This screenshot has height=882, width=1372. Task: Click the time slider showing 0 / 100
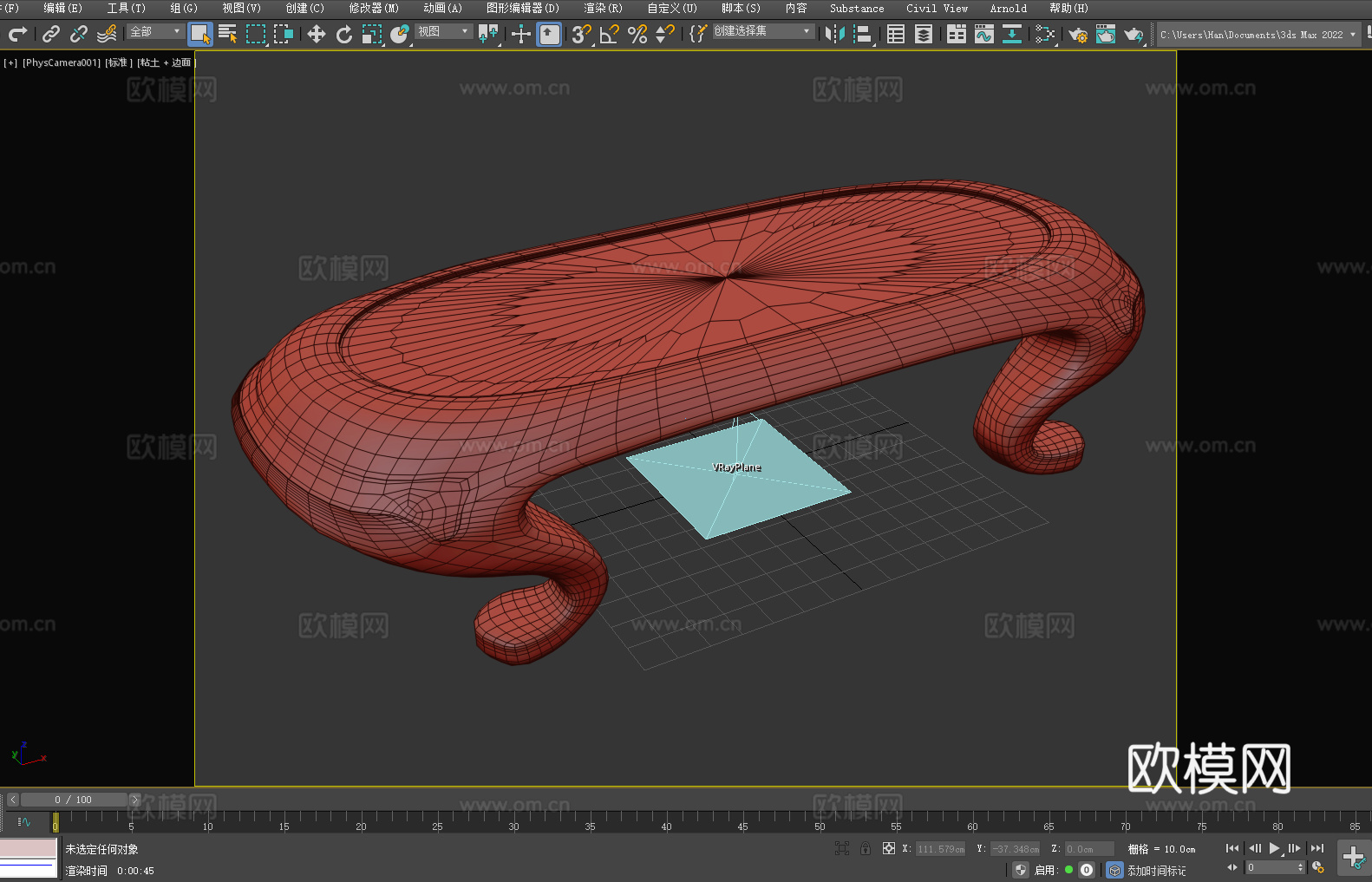(74, 800)
